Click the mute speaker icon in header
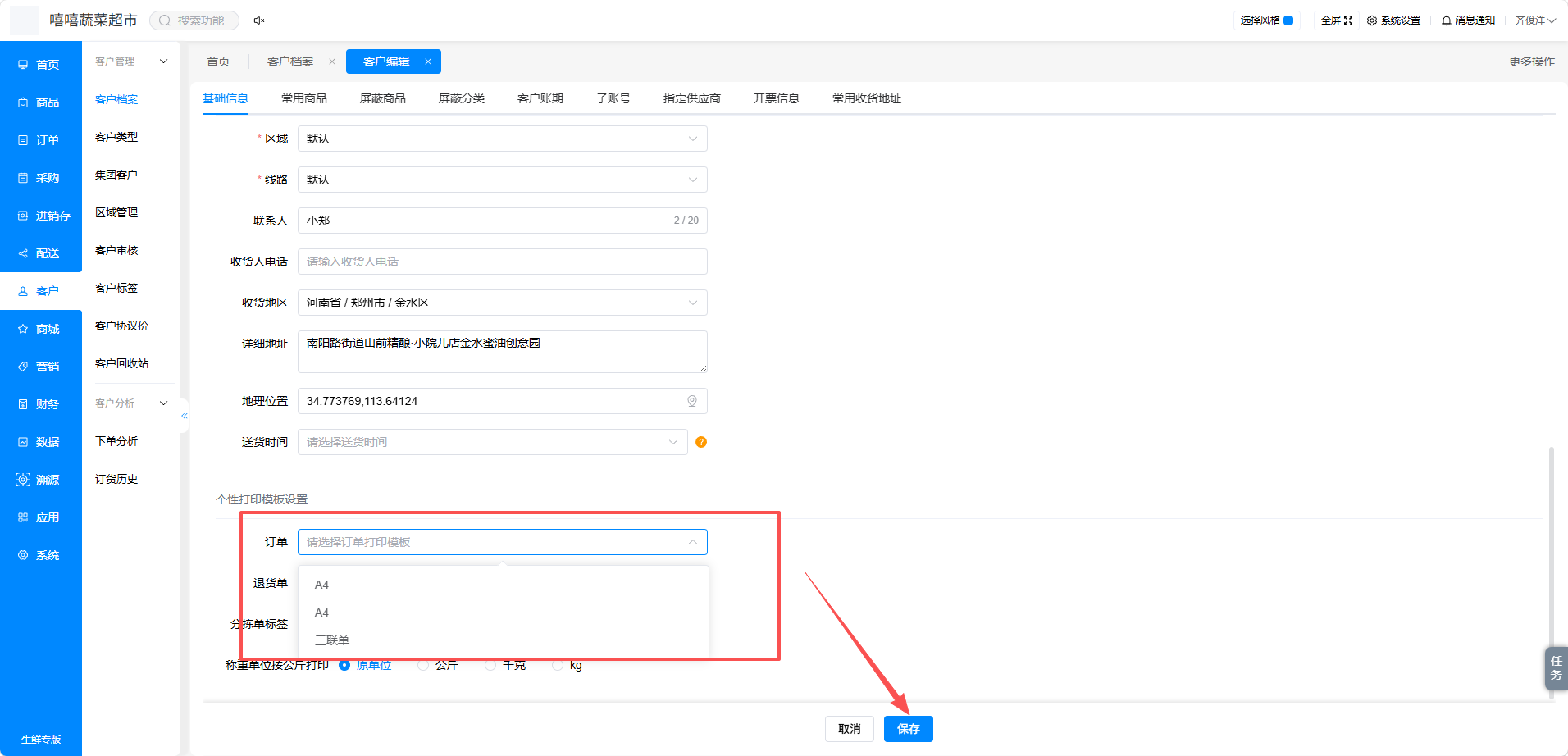Viewport: 1568px width, 756px height. coord(259,20)
